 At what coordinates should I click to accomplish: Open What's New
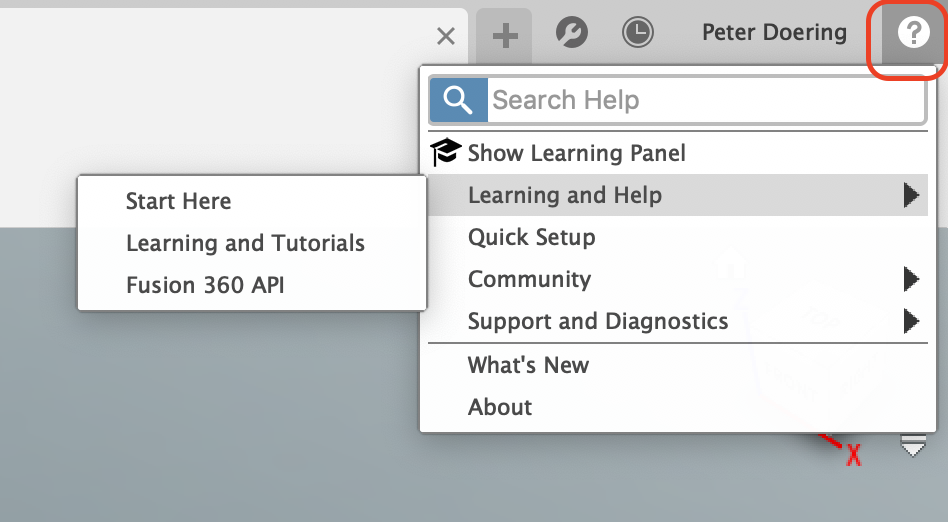click(x=678, y=365)
